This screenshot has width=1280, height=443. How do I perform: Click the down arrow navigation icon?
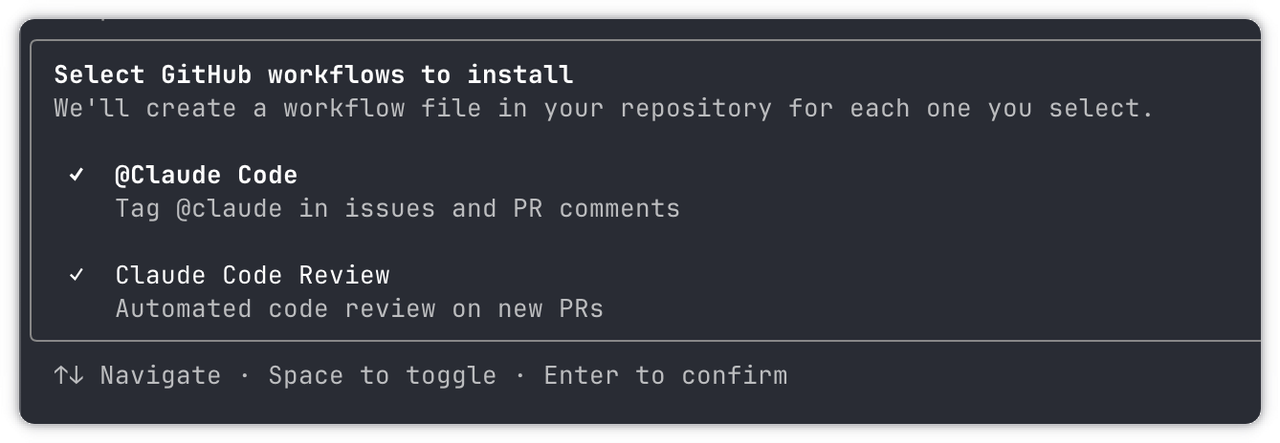[x=76, y=375]
